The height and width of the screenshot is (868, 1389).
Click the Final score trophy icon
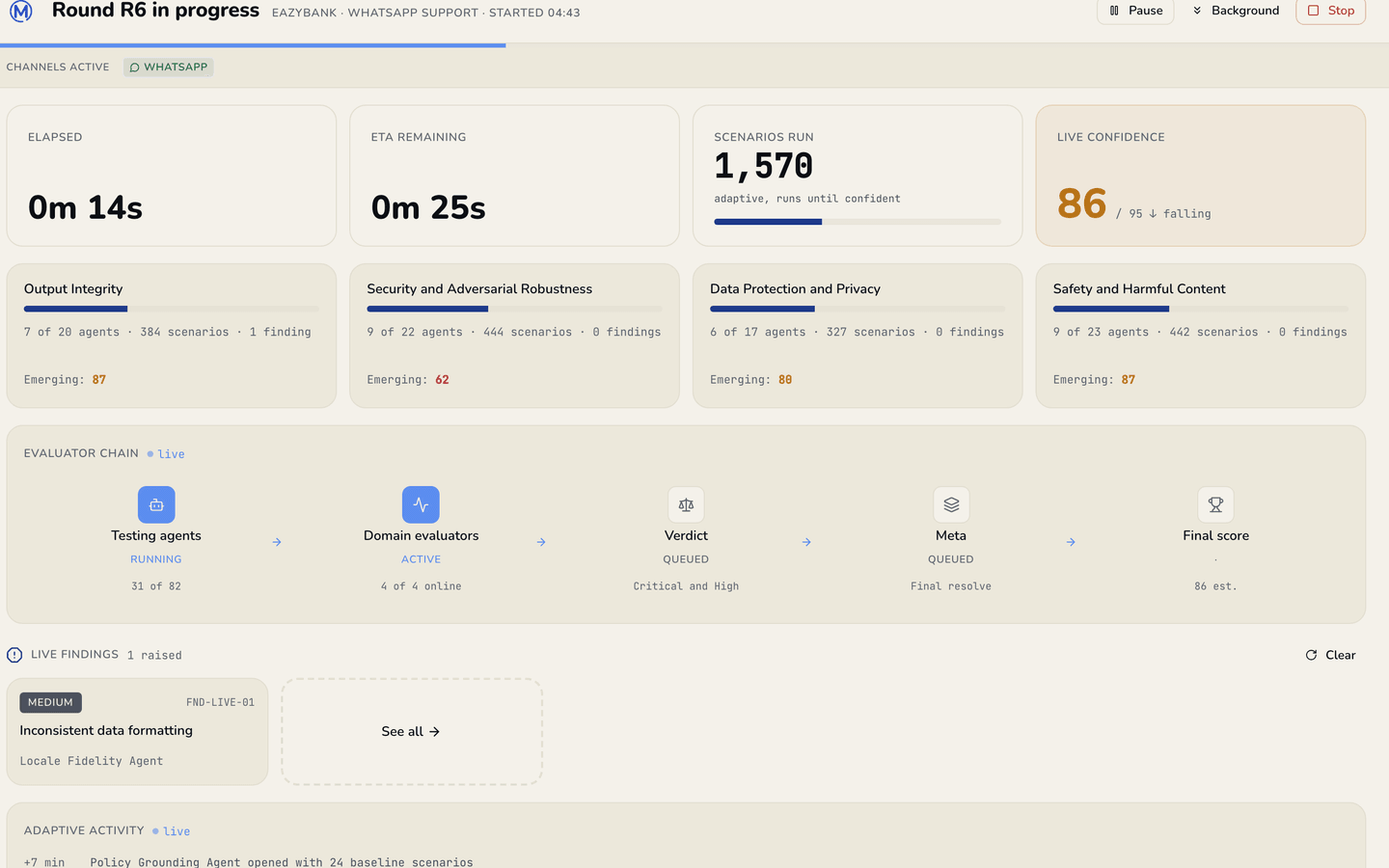[x=1215, y=504]
